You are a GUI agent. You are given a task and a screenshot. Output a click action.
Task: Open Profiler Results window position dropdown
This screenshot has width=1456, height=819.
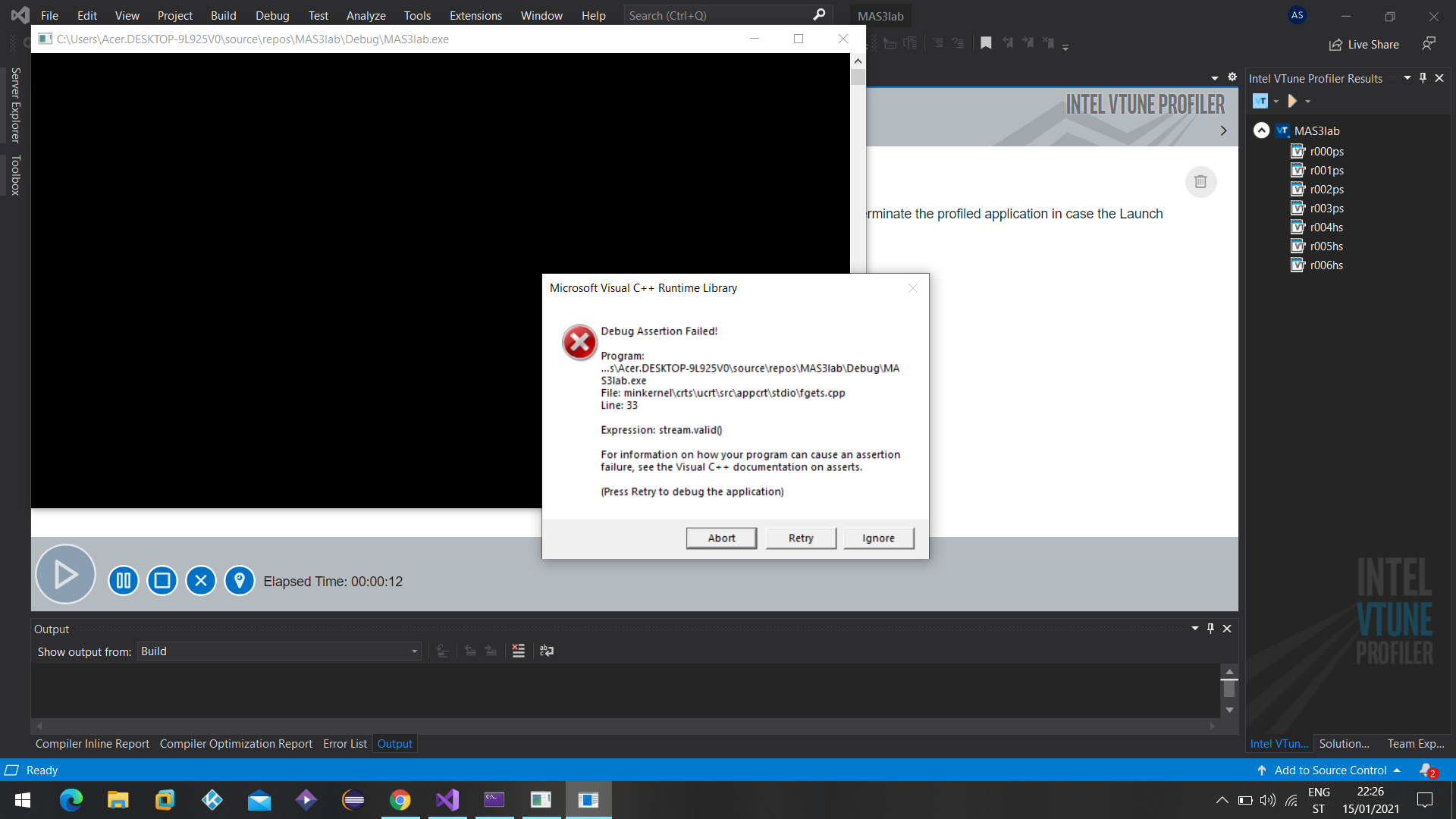pos(1407,78)
